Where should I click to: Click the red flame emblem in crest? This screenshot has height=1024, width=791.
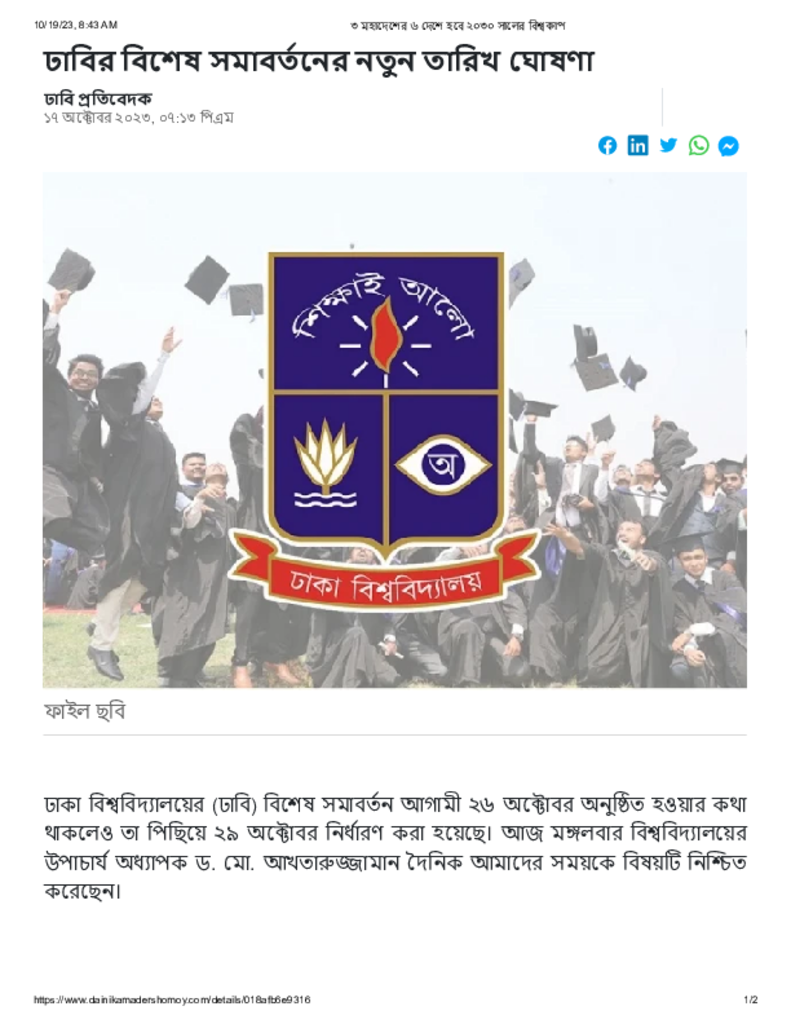click(385, 334)
